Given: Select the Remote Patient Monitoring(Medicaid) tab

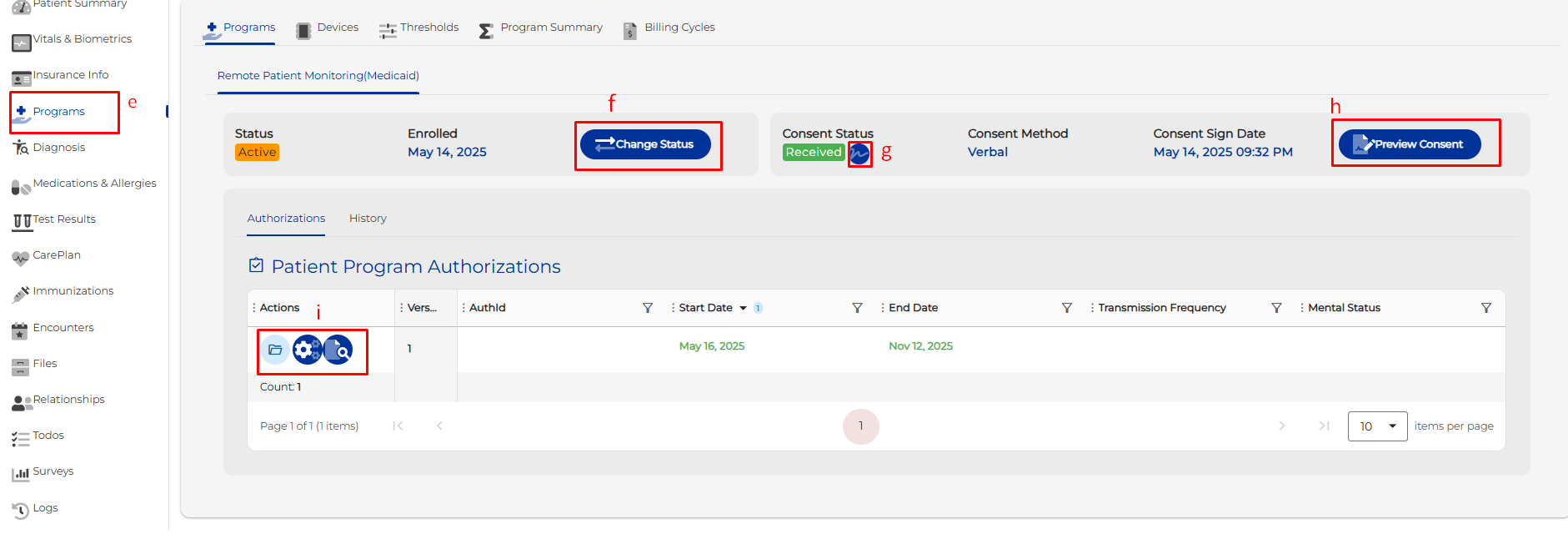Looking at the screenshot, I should click(318, 76).
